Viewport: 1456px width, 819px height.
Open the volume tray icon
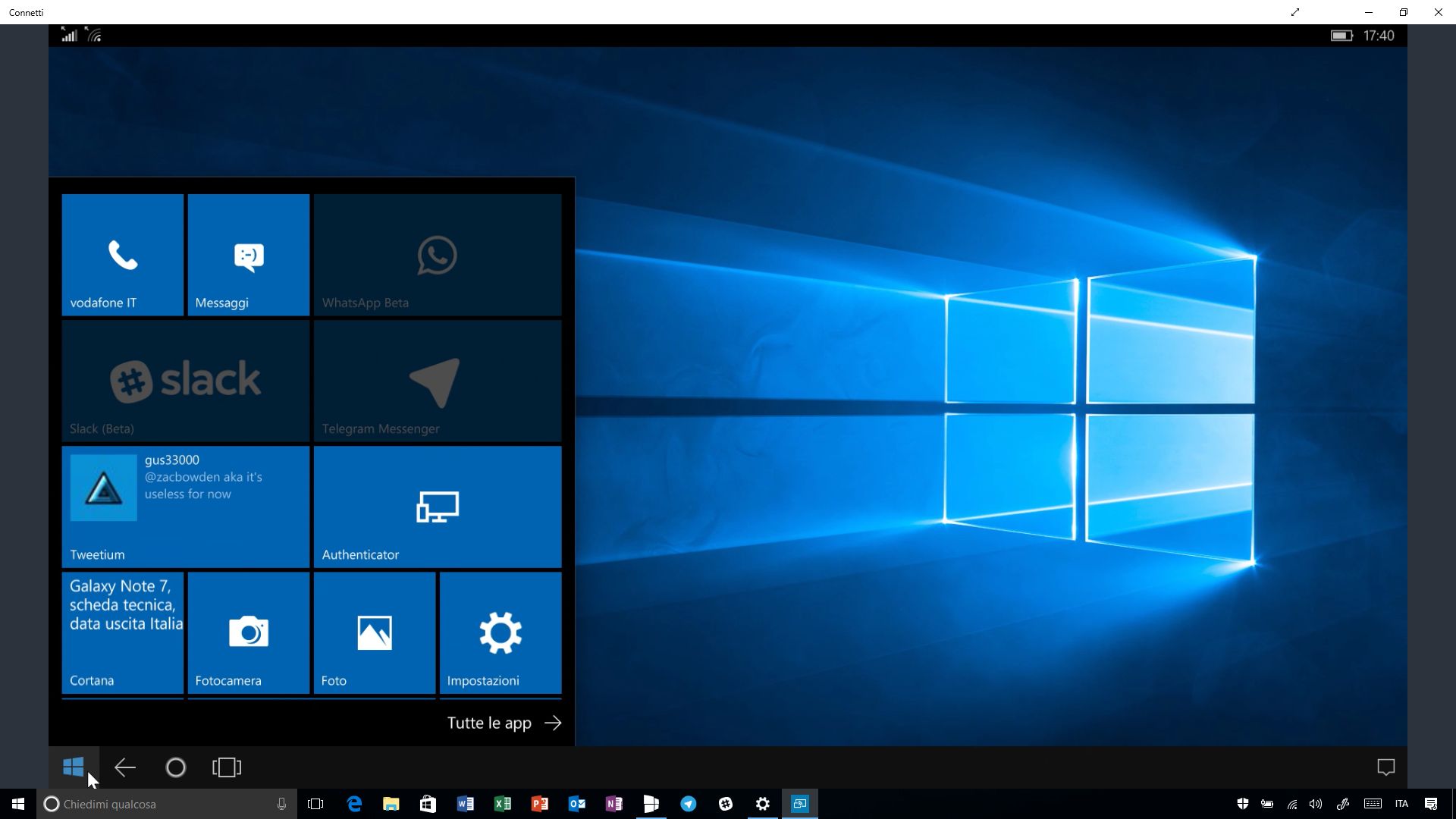(1316, 804)
